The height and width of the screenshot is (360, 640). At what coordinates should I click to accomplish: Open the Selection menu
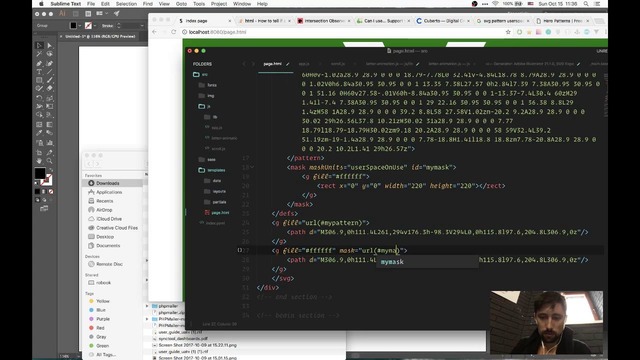(x=126, y=4)
